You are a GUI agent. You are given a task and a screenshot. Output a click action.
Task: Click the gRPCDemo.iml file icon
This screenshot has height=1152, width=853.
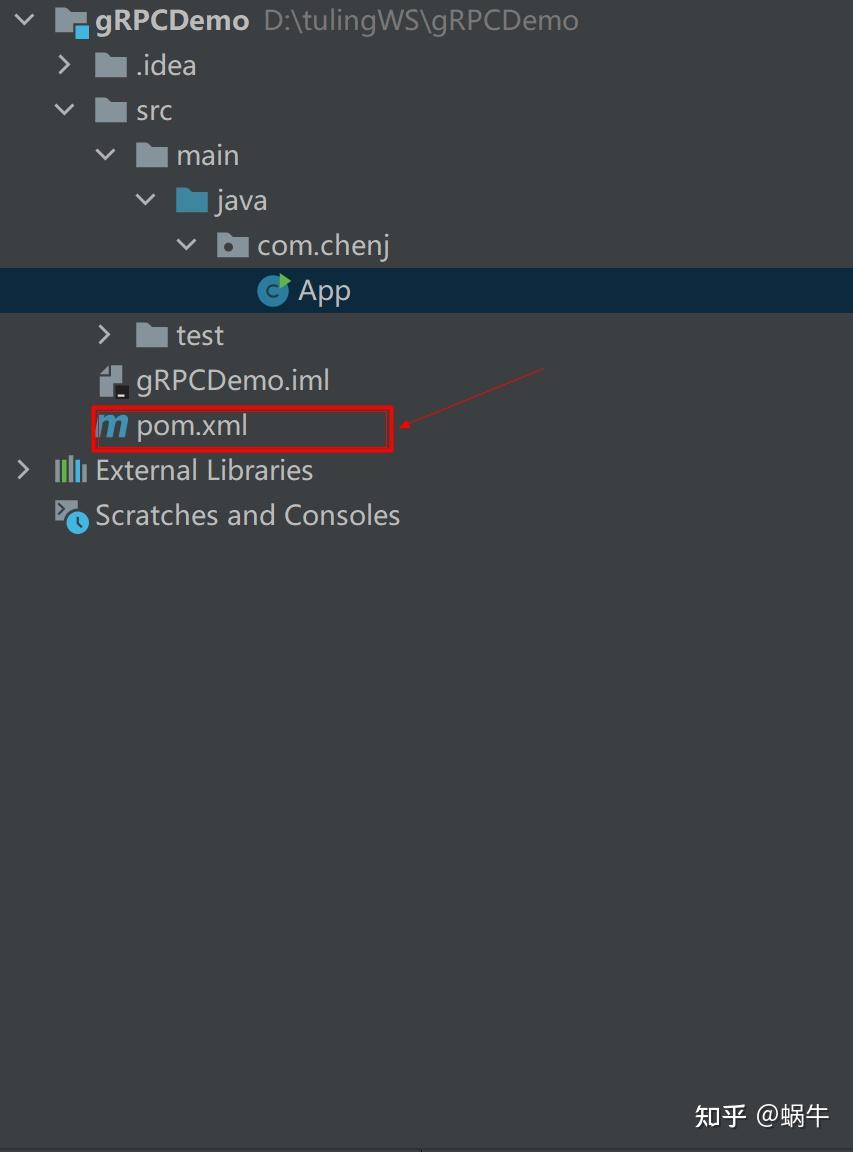pyautogui.click(x=113, y=381)
